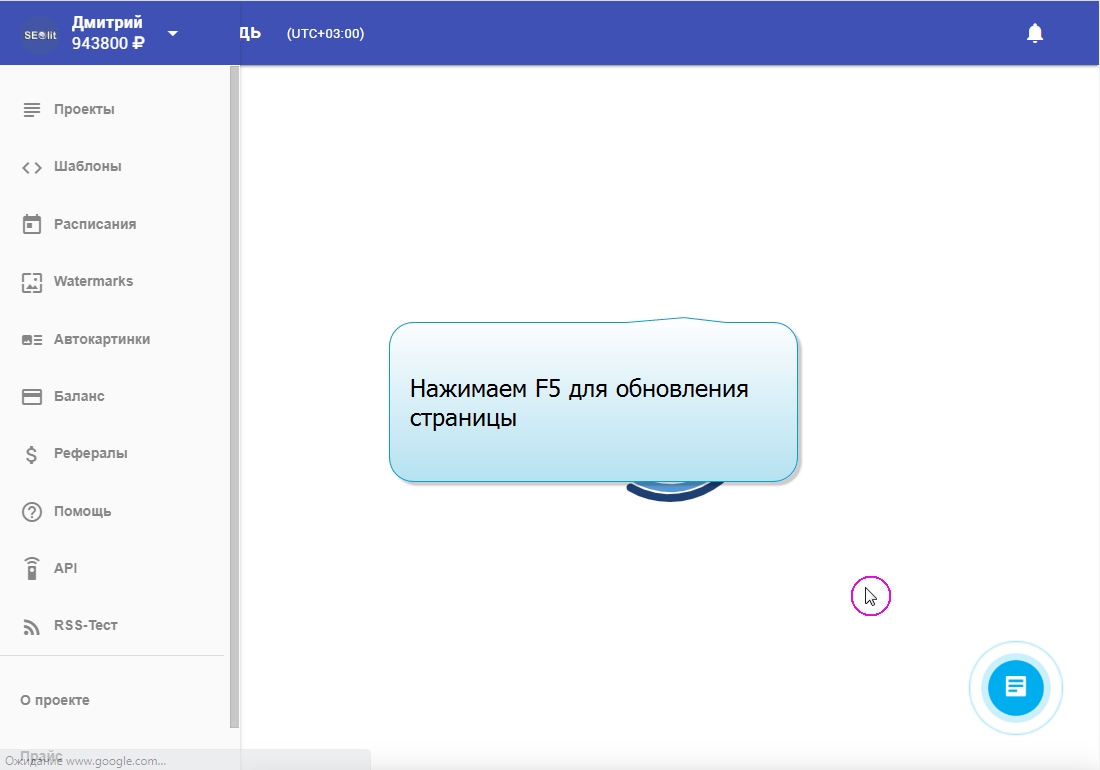Open notifications bell in header
1100x770 pixels.
(x=1035, y=33)
